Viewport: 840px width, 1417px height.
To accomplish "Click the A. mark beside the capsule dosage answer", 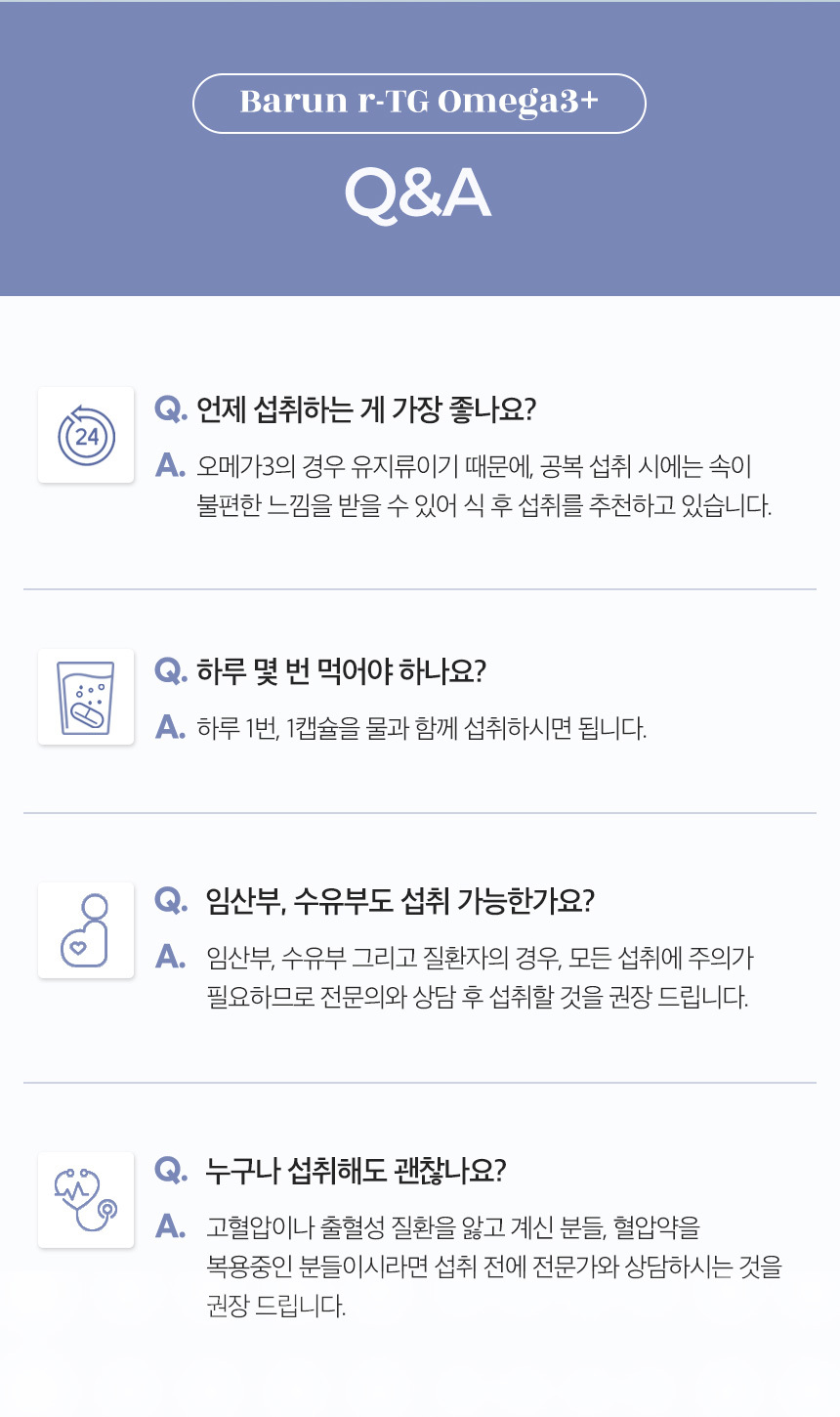I will 170,728.
